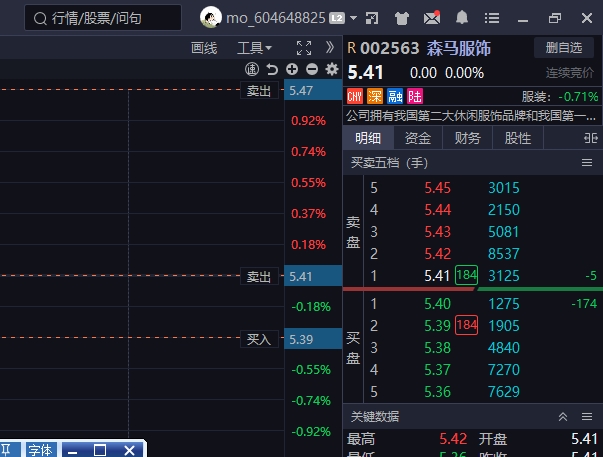Click the 5.47 price marker on axis
The height and width of the screenshot is (457, 603).
(313, 90)
